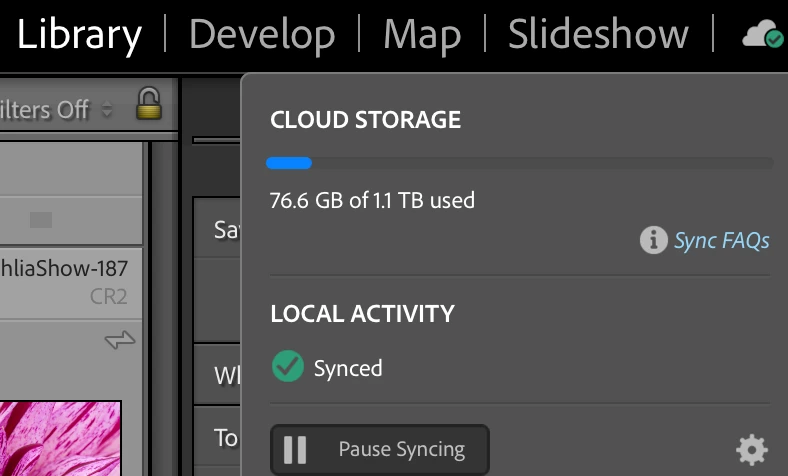Select the pink dahlia photo thumbnail
Screen dimensions: 788x476
pyautogui.click(x=60, y=438)
